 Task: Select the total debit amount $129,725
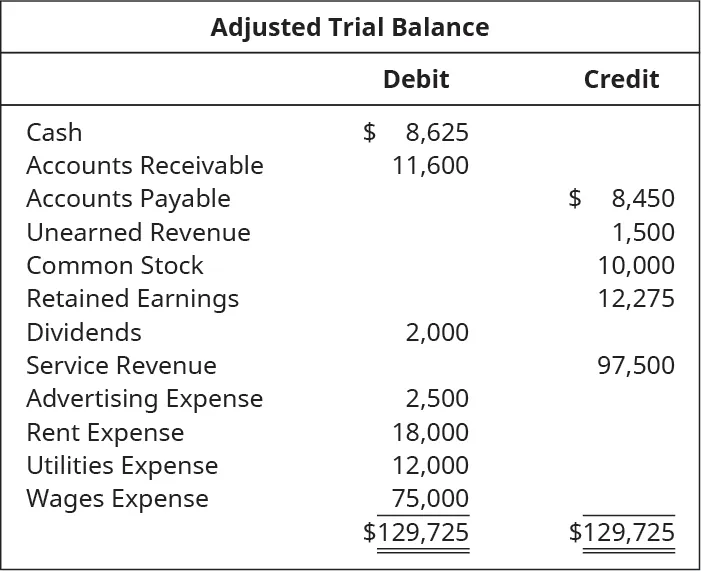point(416,532)
